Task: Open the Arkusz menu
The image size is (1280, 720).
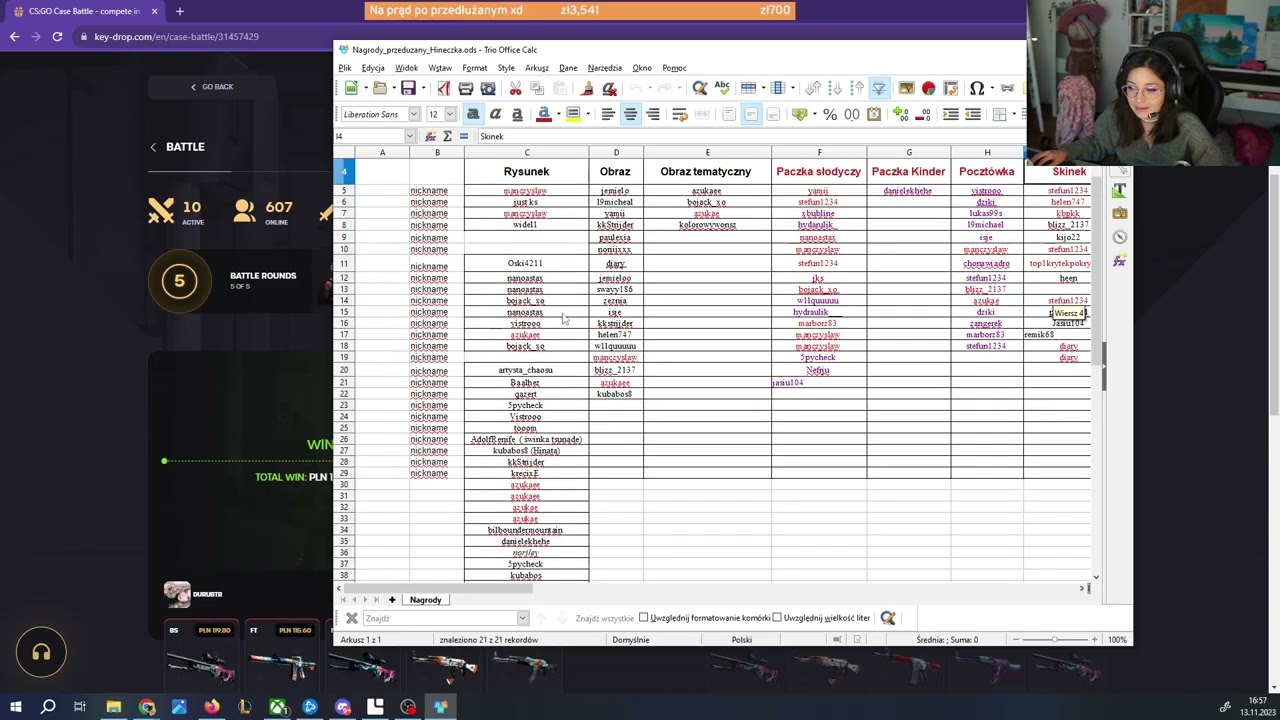Action: click(537, 68)
